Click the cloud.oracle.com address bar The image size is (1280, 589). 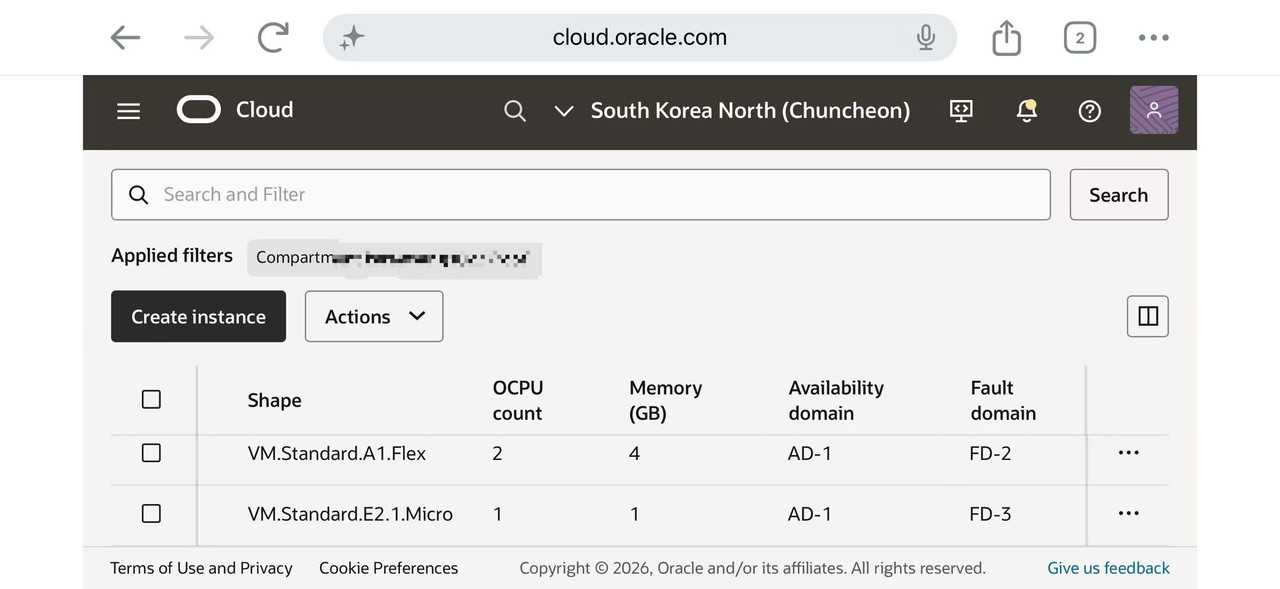coord(640,38)
